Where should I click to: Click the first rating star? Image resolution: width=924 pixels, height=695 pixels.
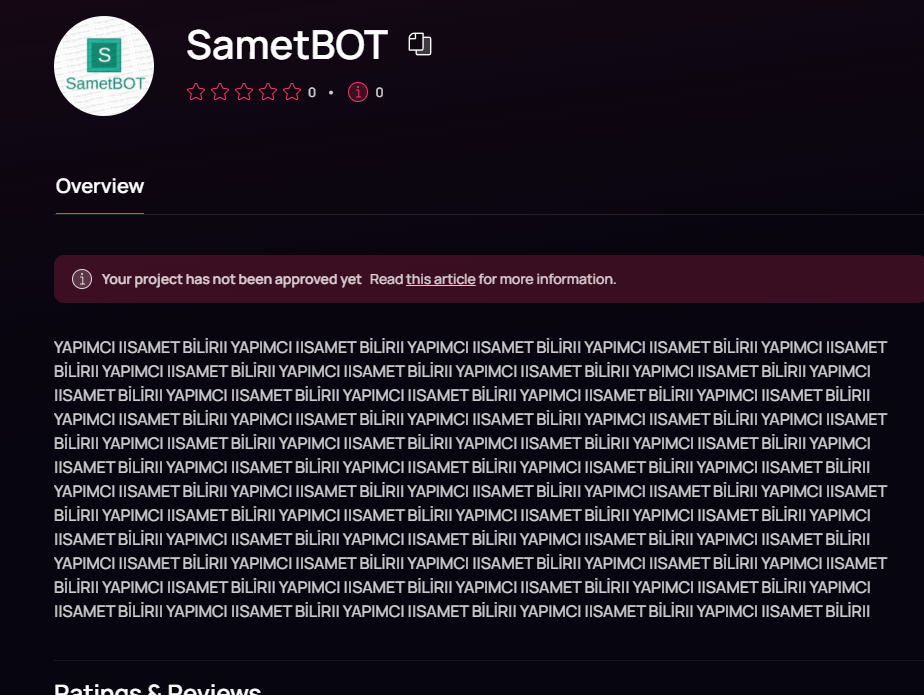pos(196,92)
